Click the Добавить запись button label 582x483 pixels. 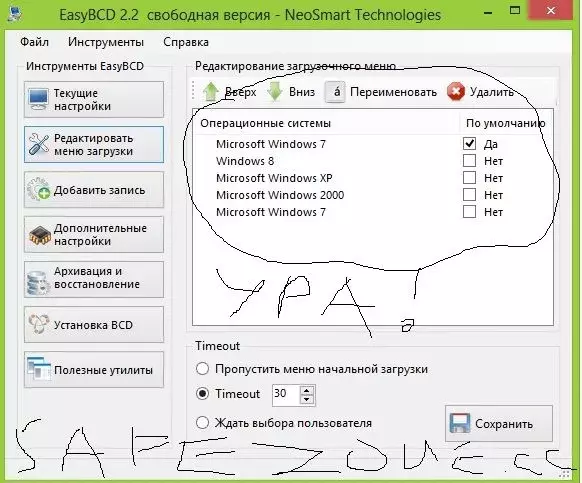point(99,190)
